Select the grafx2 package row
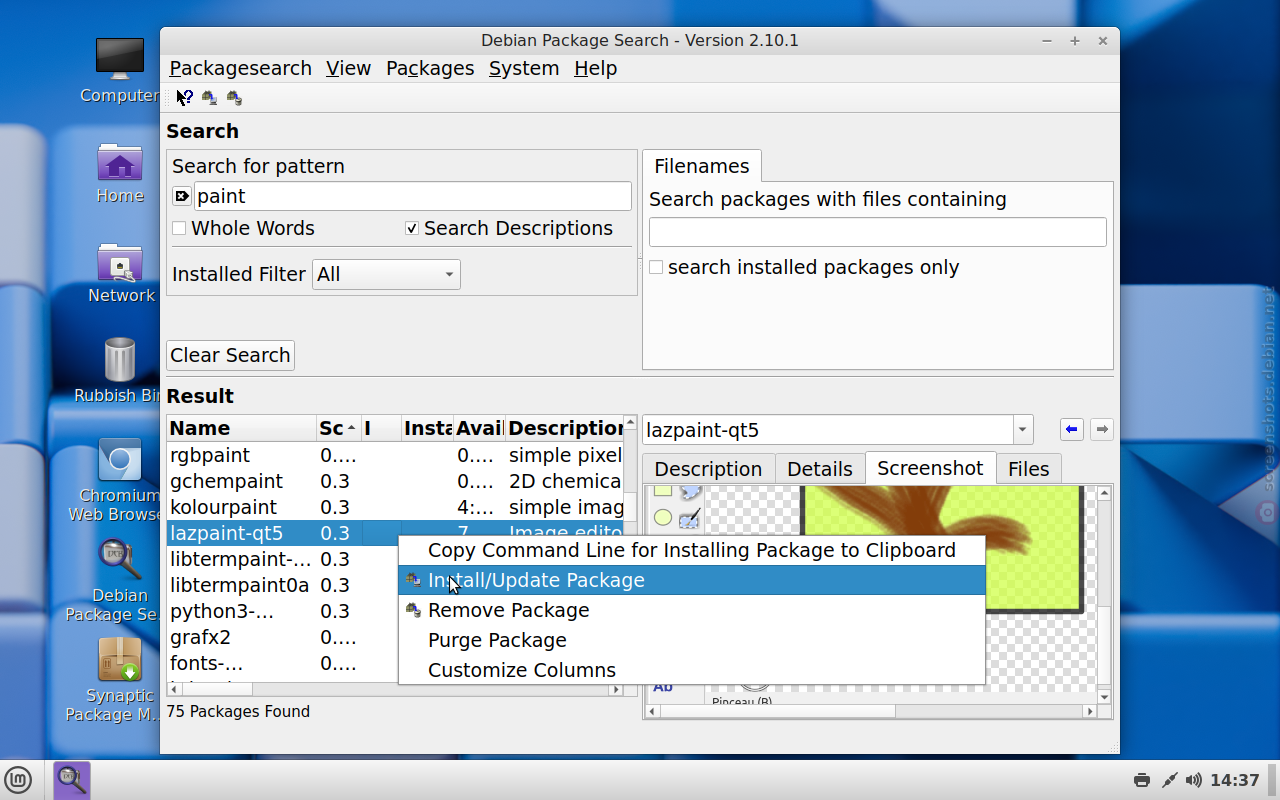 click(x=282, y=637)
